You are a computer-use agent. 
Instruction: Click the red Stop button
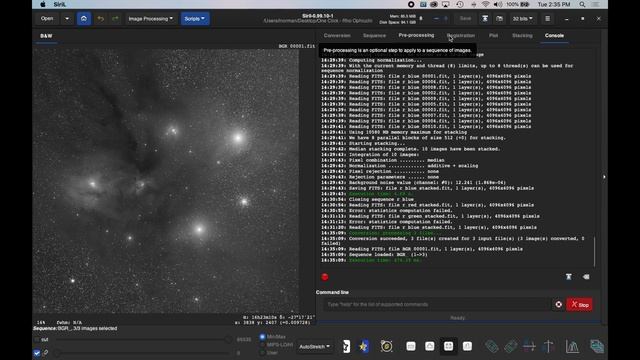click(580, 304)
